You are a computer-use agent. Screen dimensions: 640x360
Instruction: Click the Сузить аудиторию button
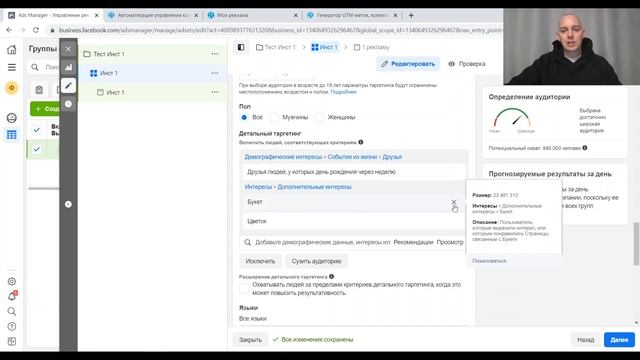click(316, 261)
